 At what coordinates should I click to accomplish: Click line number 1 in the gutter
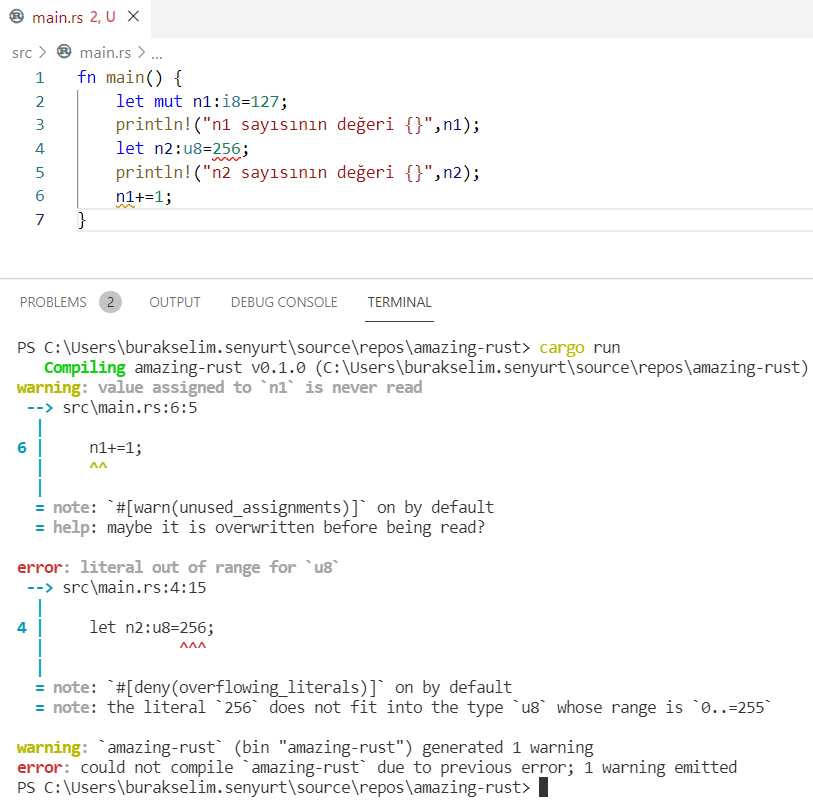tap(40, 77)
